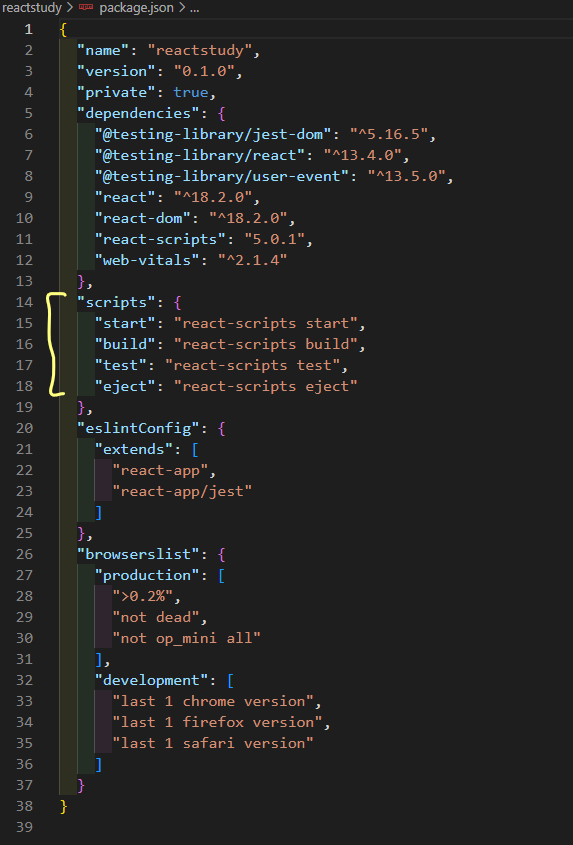Image resolution: width=573 pixels, height=845 pixels.
Task: Click the "react-scripts start" value
Action: point(266,323)
